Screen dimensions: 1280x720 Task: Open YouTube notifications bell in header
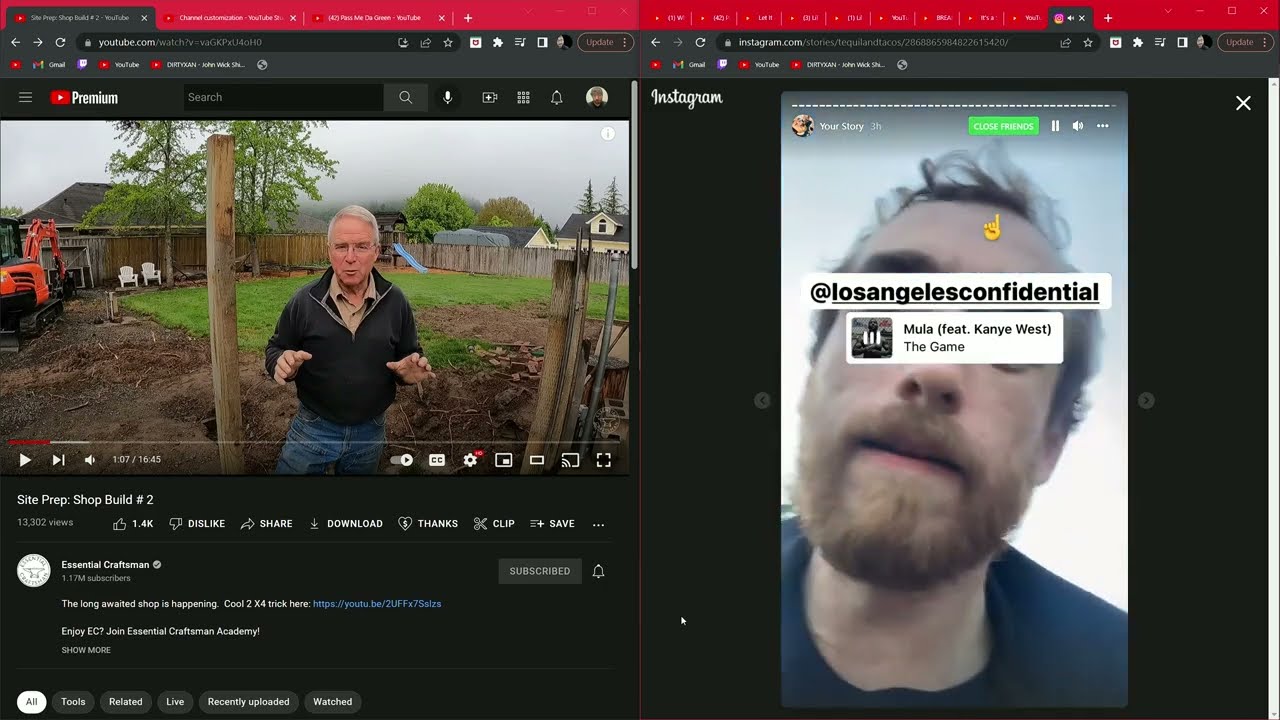(x=557, y=97)
